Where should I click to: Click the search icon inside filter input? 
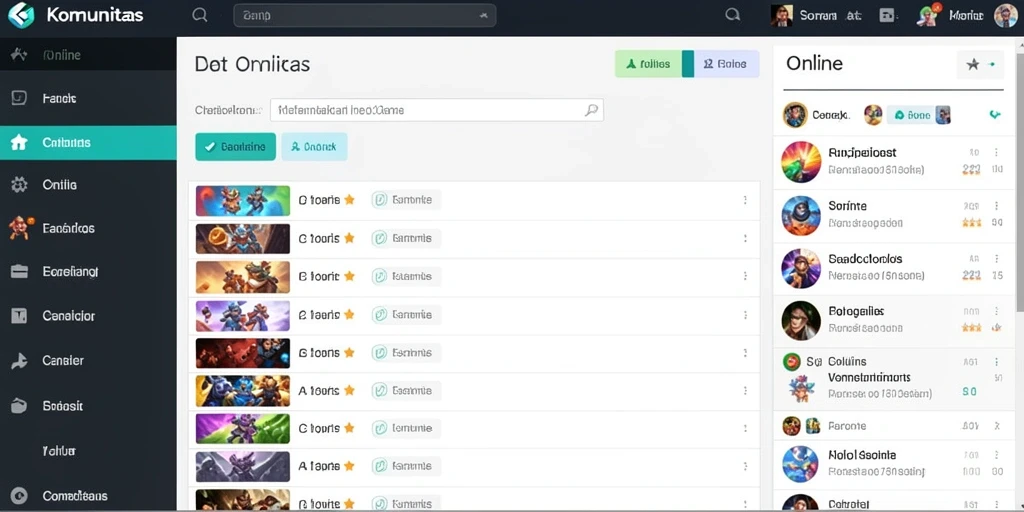[x=591, y=110]
